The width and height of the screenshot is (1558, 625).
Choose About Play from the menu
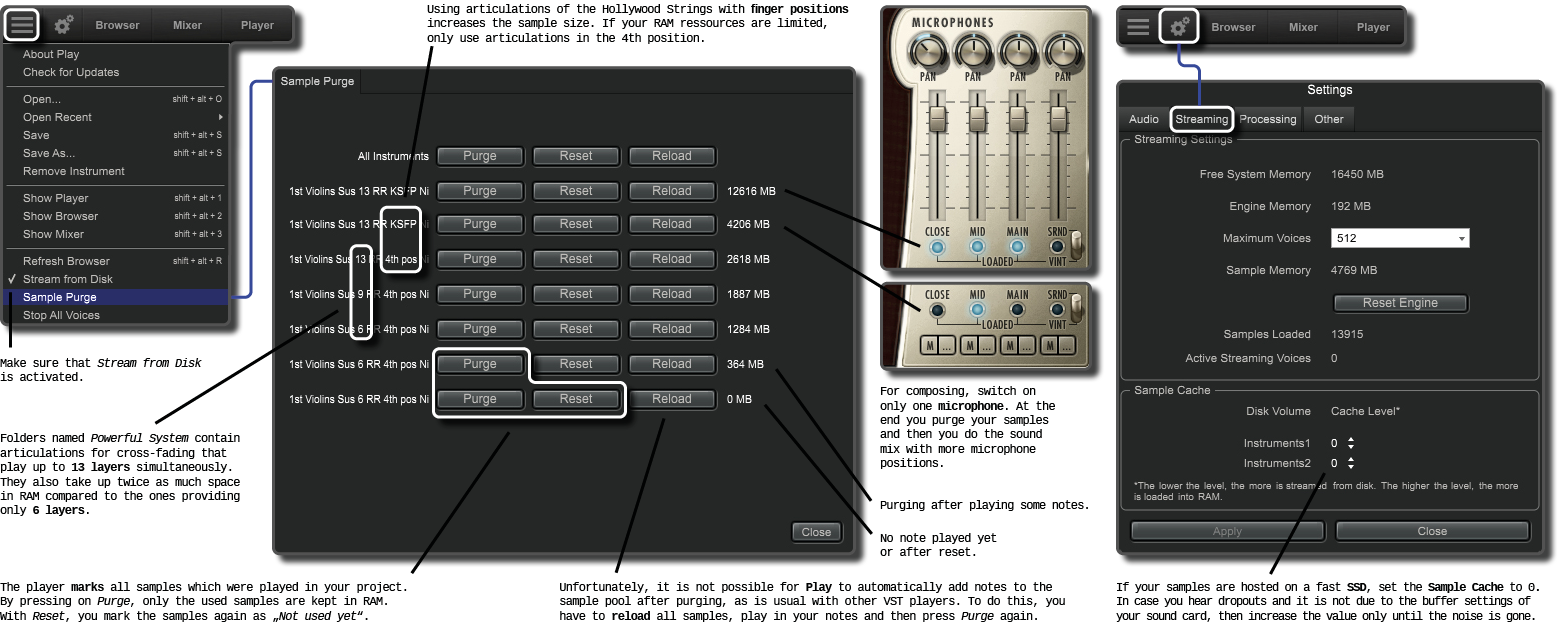coord(117,54)
